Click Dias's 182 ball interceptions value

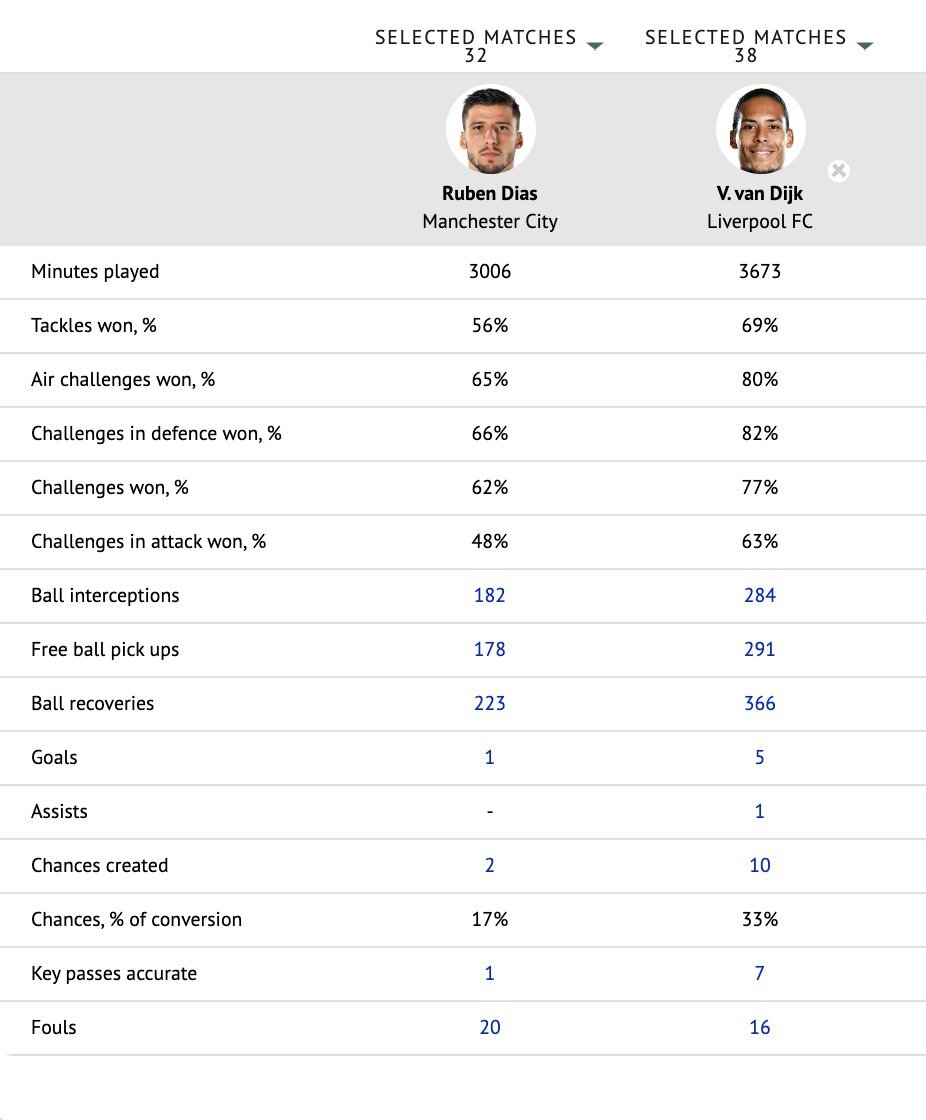point(490,596)
